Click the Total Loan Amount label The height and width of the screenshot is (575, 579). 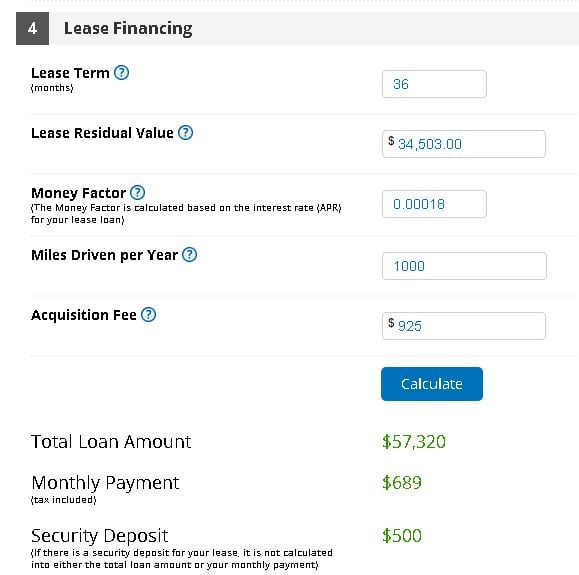pyautogui.click(x=111, y=442)
